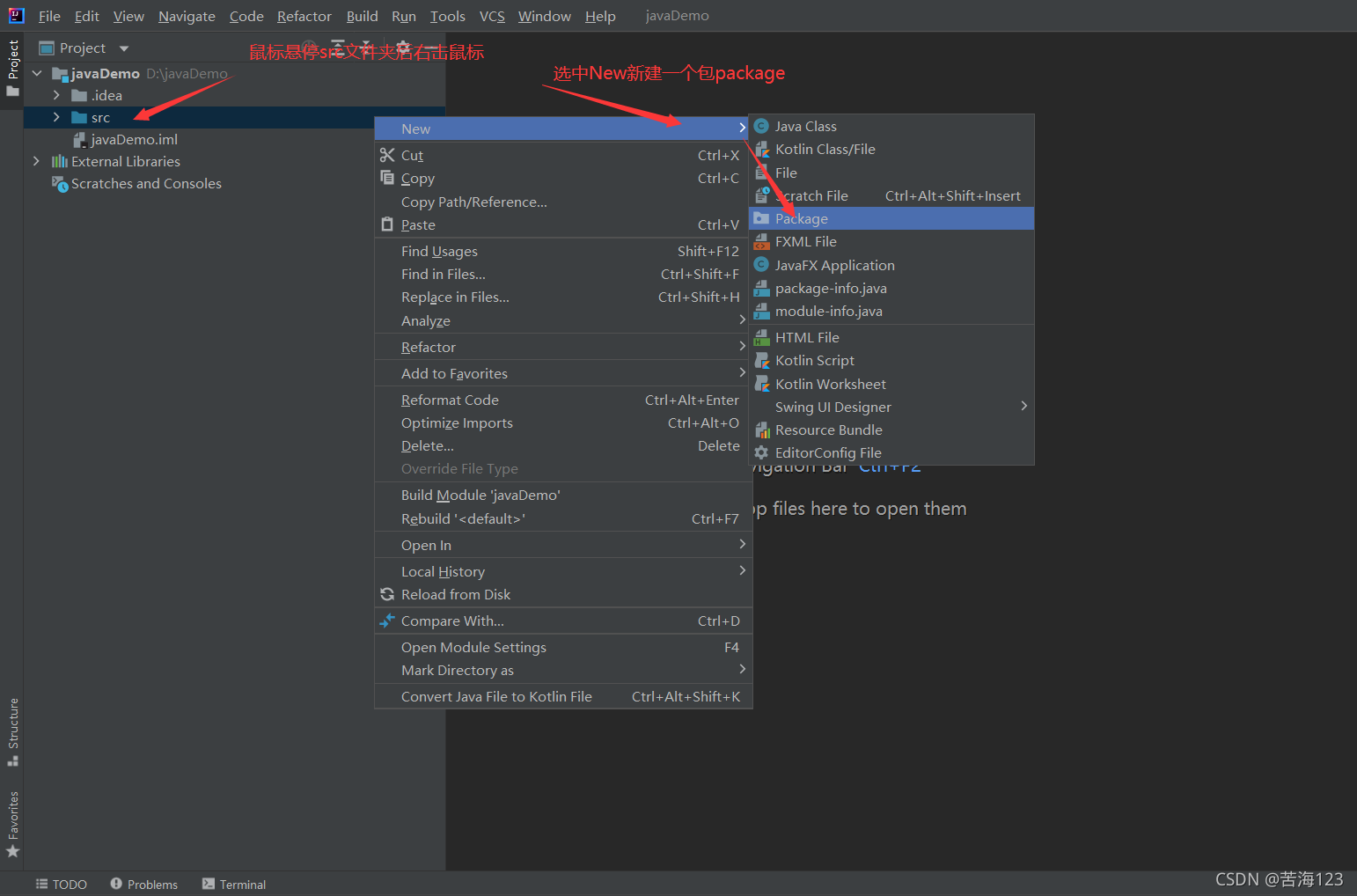Image resolution: width=1357 pixels, height=896 pixels.
Task: Click the Copy icon in context menu
Action: pos(387,178)
